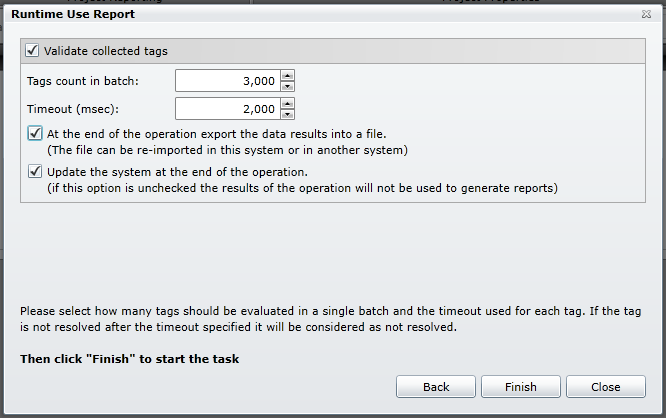Click the unchecked-option note under update system
This screenshot has height=418, width=666.
tap(301, 188)
